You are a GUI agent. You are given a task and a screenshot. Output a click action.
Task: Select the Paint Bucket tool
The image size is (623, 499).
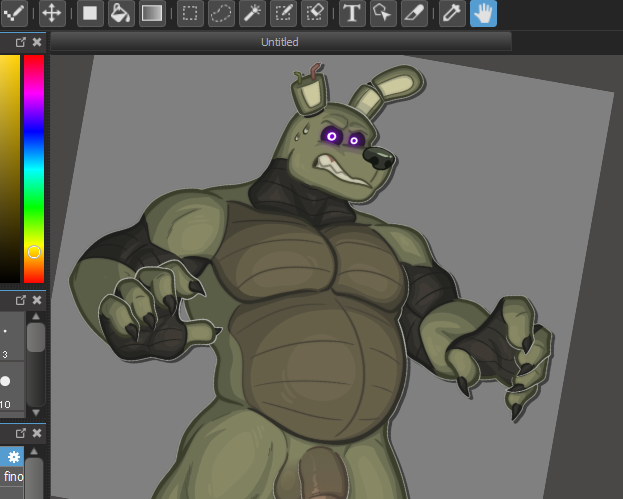tap(121, 13)
